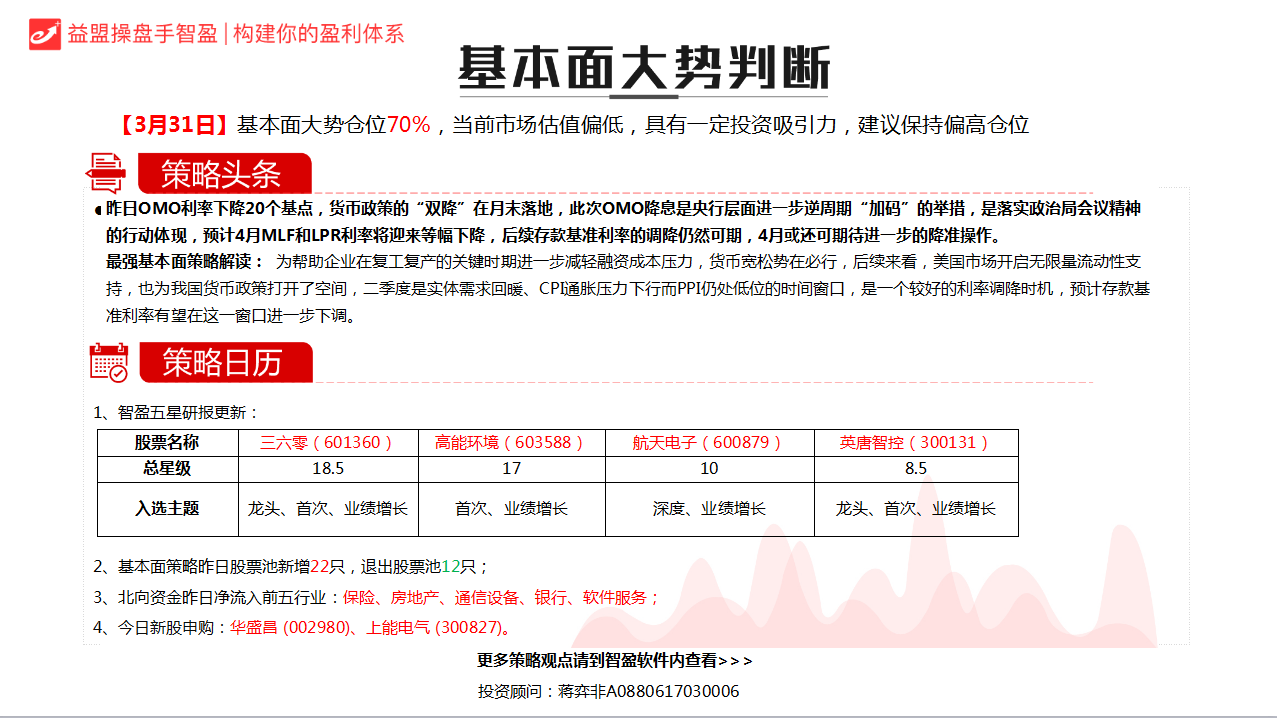The height and width of the screenshot is (718, 1277).
Task: Click stock 三六零（601360）in table
Action: pos(326,442)
